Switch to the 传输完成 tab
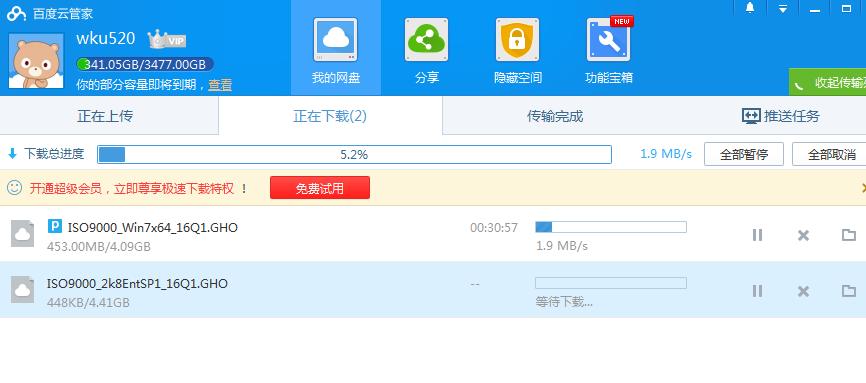Viewport: 866px width, 383px height. [x=555, y=116]
